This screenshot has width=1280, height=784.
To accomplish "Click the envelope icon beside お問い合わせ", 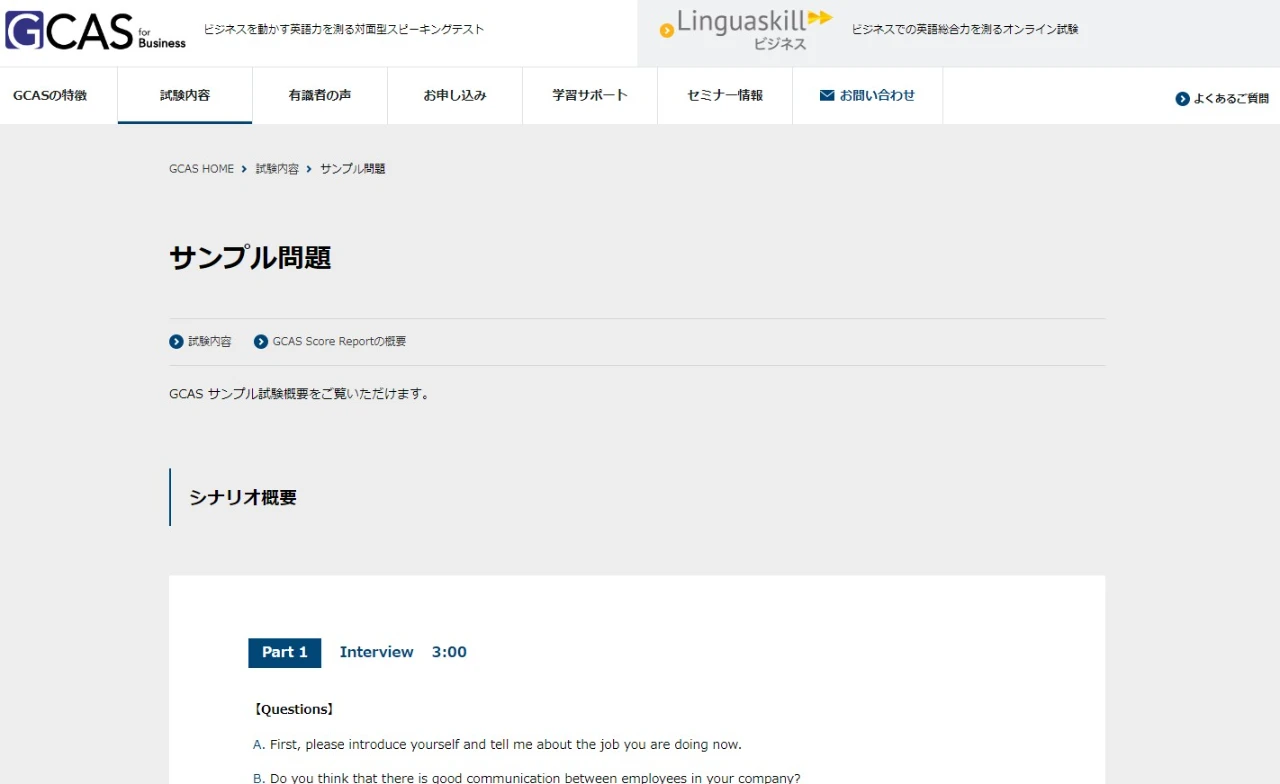I will [826, 94].
